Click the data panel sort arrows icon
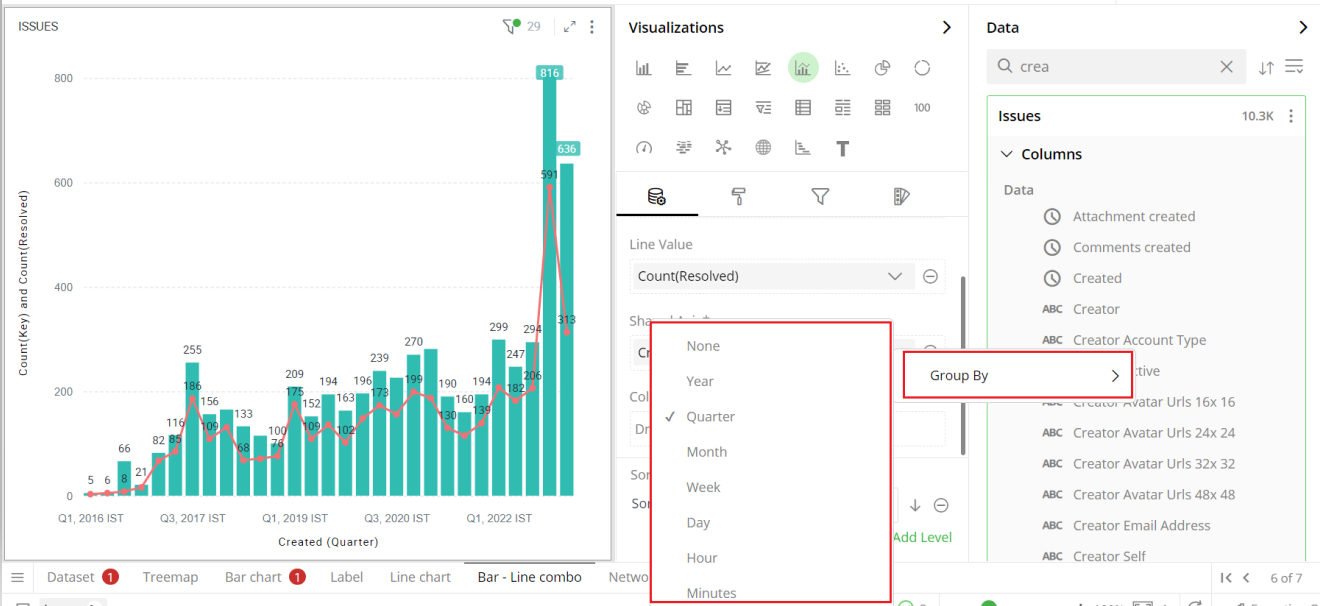 pyautogui.click(x=1266, y=67)
